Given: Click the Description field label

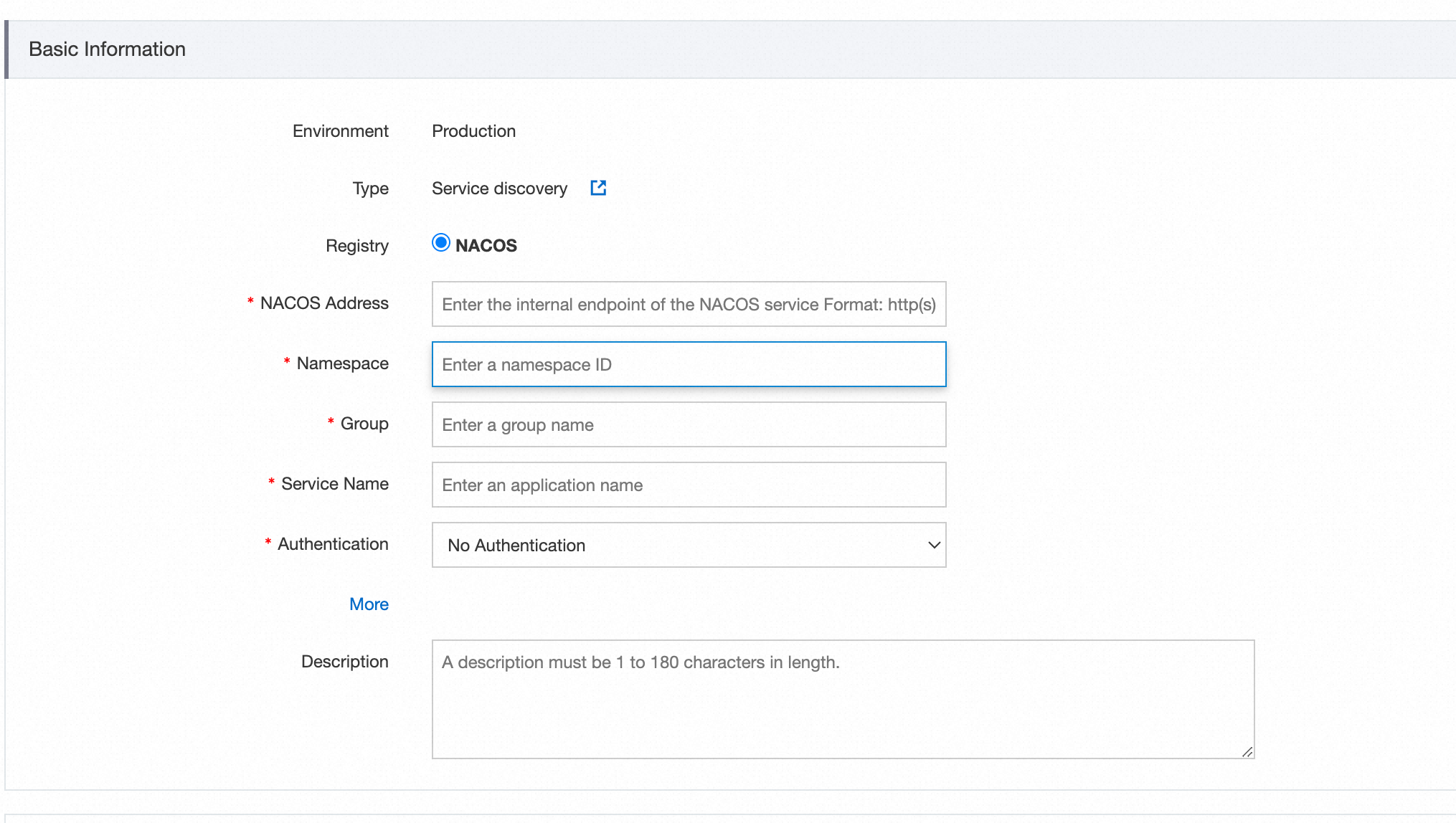Looking at the screenshot, I should pos(344,662).
